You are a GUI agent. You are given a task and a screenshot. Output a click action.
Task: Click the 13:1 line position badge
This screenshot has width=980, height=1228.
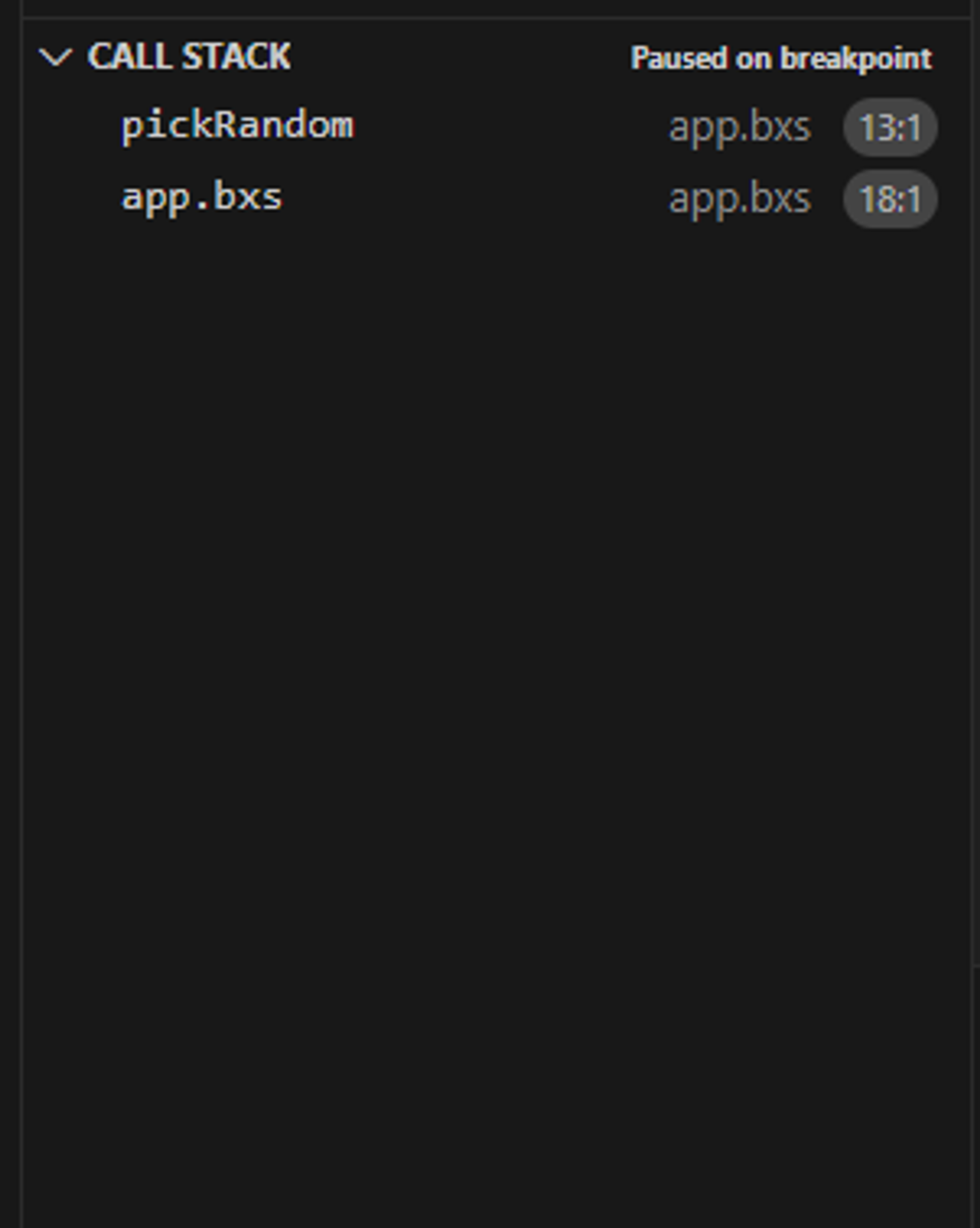889,127
